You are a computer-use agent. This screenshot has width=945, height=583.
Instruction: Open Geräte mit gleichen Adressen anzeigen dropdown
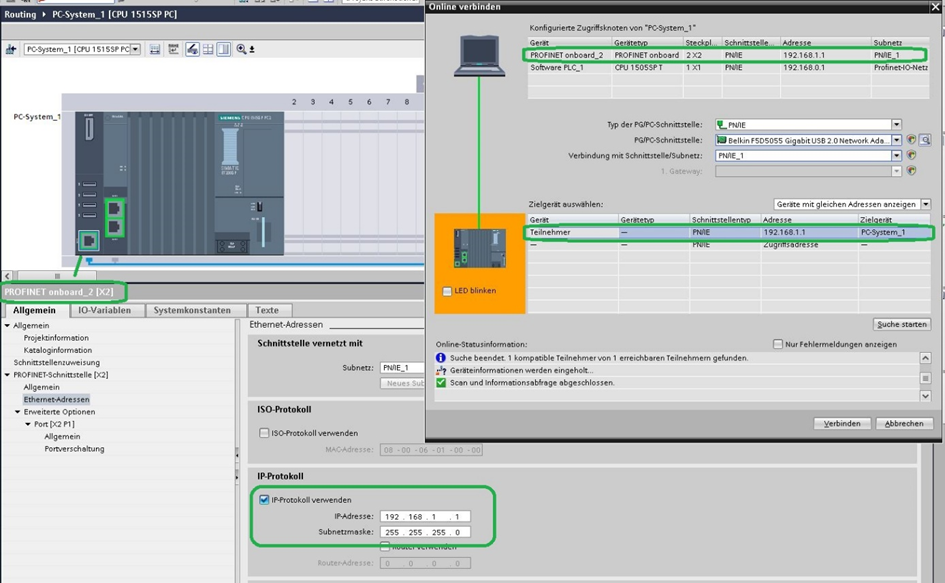coord(925,204)
